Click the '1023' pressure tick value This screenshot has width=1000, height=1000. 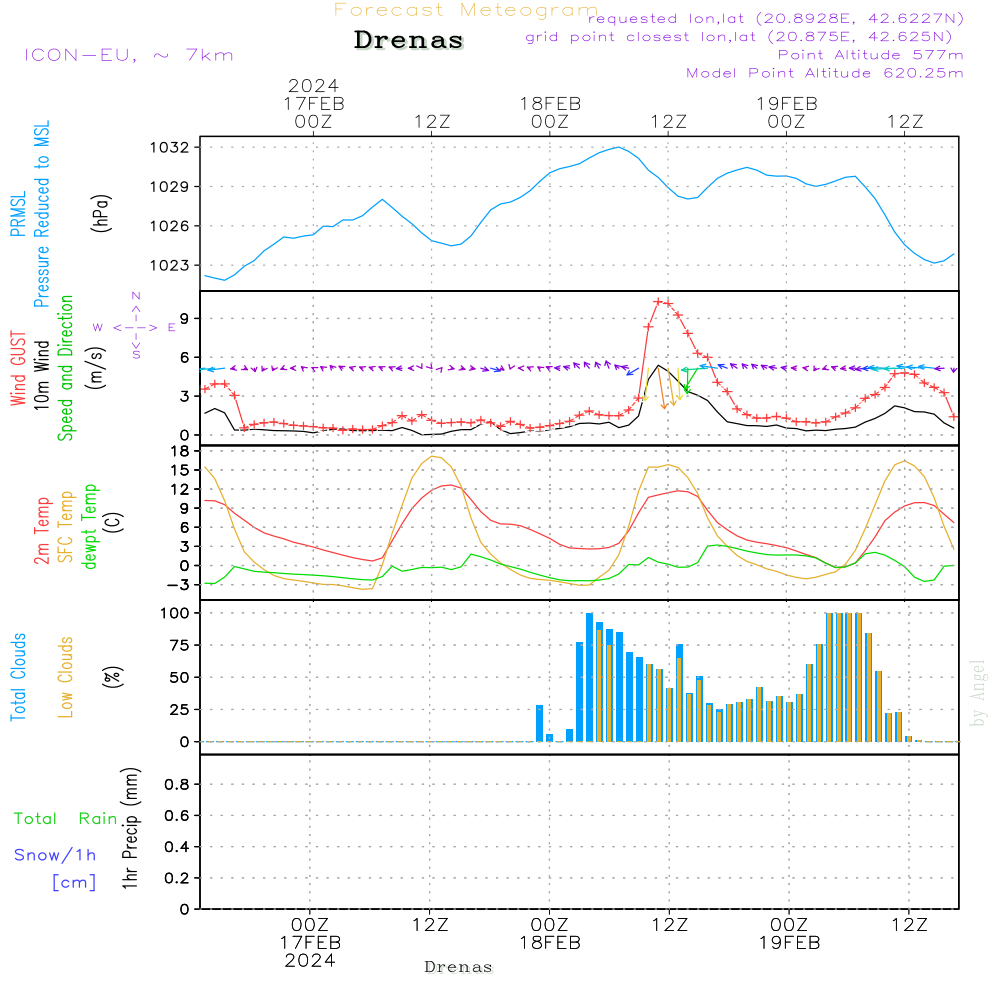(x=170, y=265)
